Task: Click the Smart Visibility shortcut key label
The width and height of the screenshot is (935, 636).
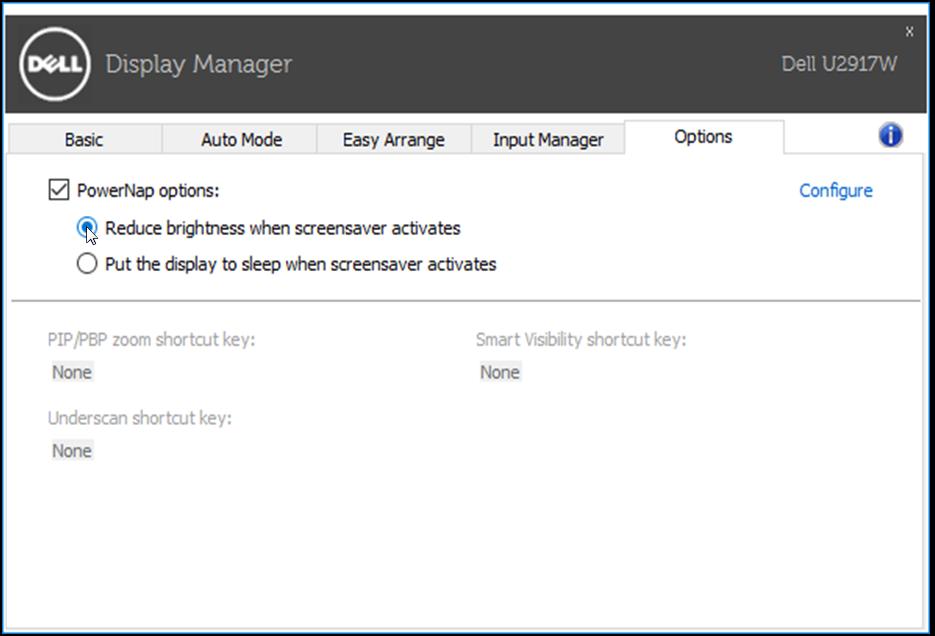Action: [581, 340]
